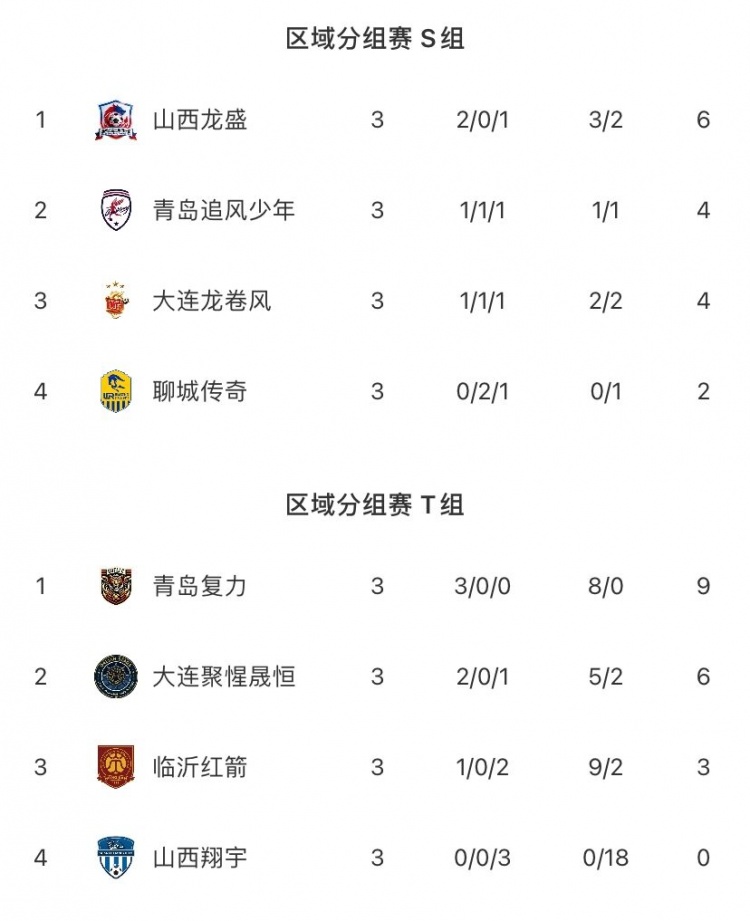Click the 大连聚惺晟恒 round emblem
Image resolution: width=750 pixels, height=921 pixels.
click(117, 677)
